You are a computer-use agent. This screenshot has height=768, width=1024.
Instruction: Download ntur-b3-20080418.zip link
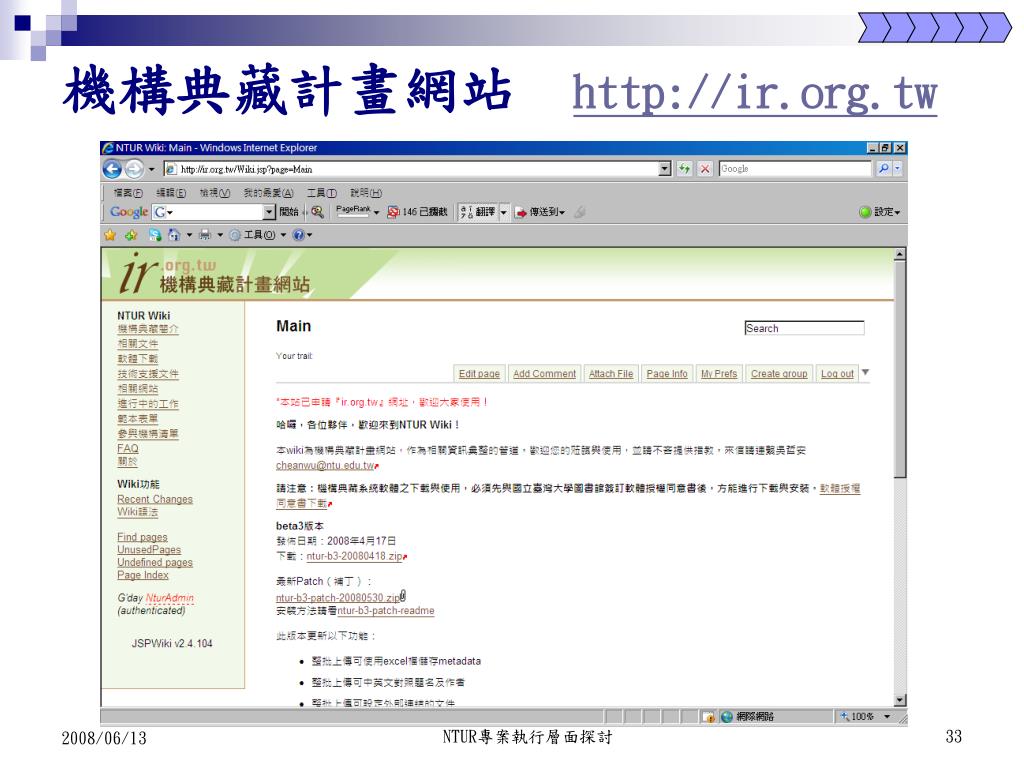point(354,556)
